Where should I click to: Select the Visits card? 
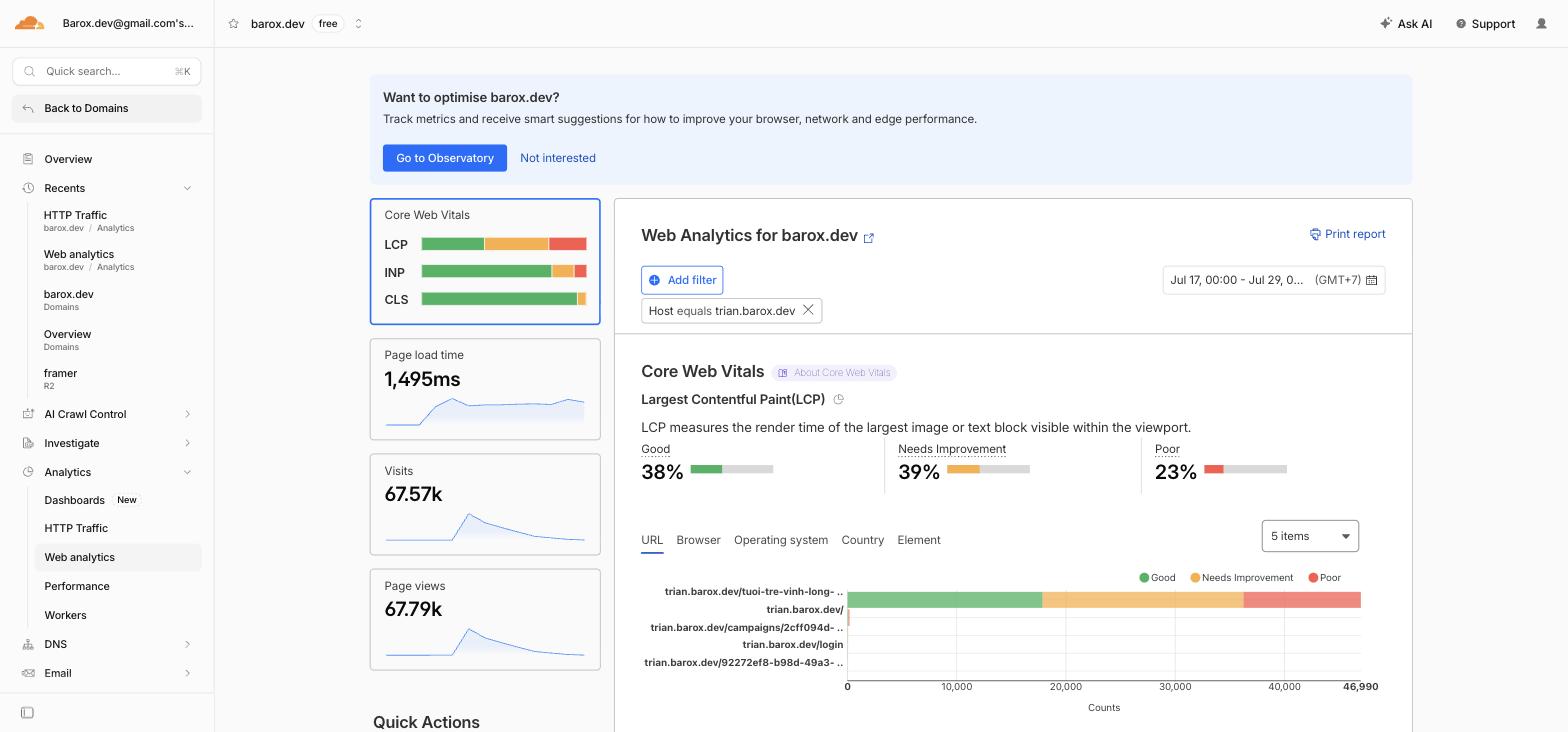tap(485, 504)
